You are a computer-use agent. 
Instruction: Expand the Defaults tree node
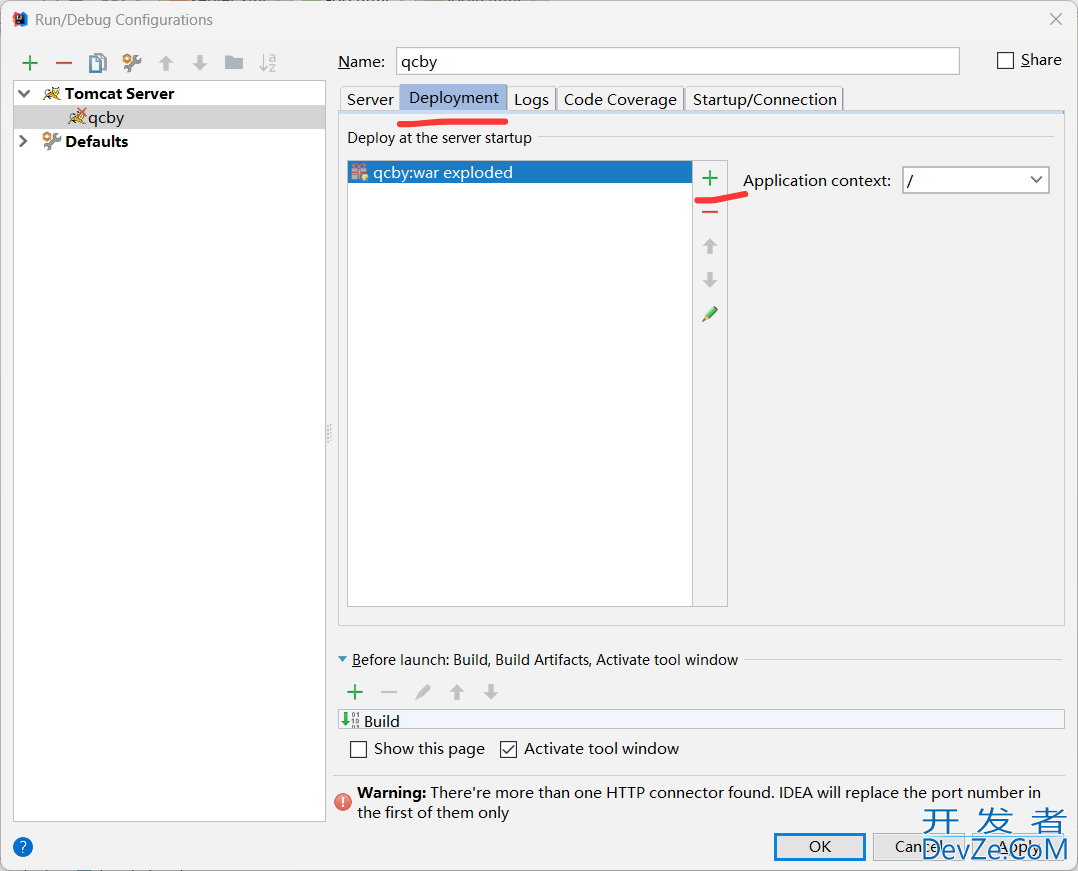pos(24,141)
